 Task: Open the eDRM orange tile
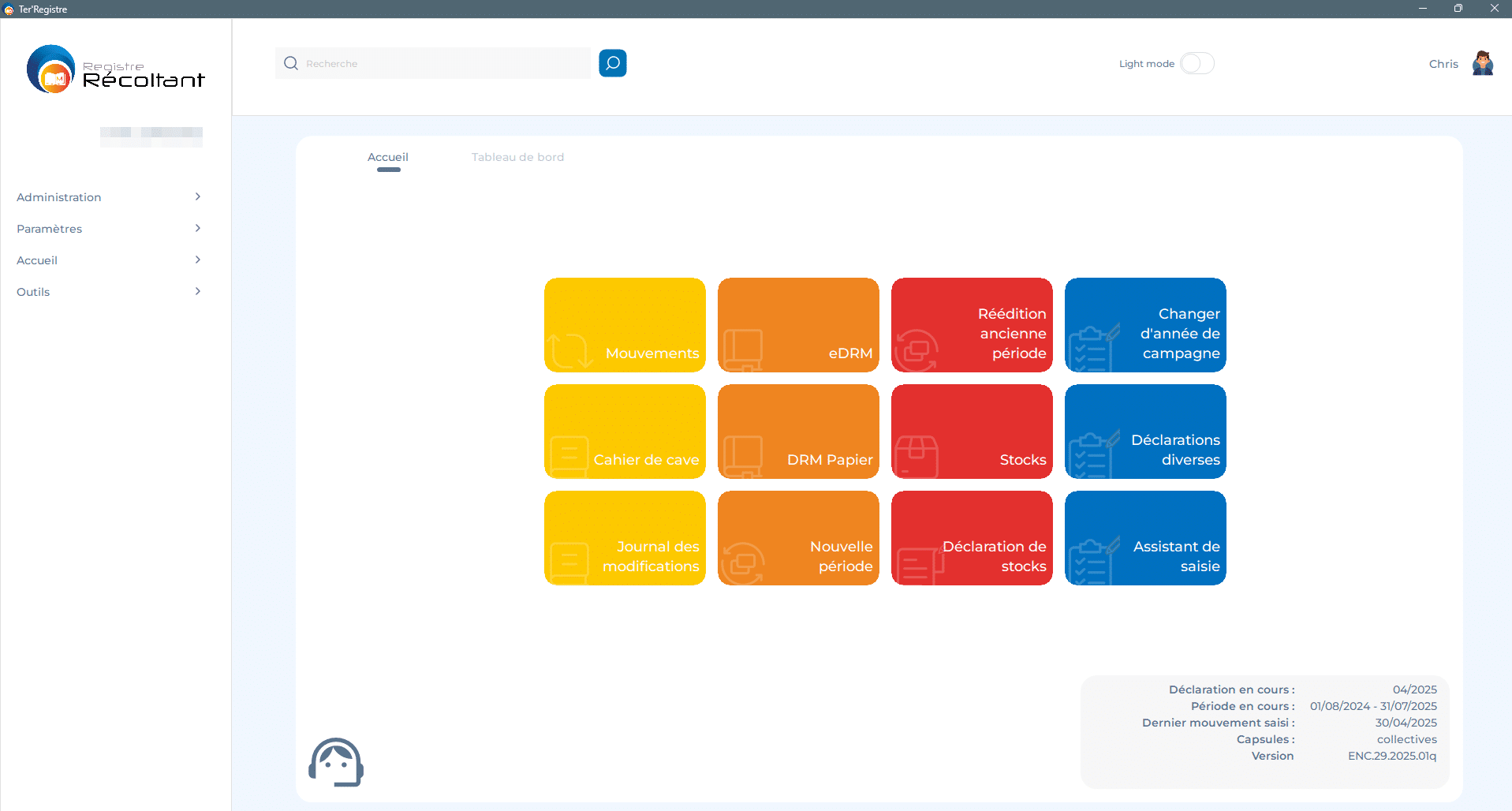[798, 325]
